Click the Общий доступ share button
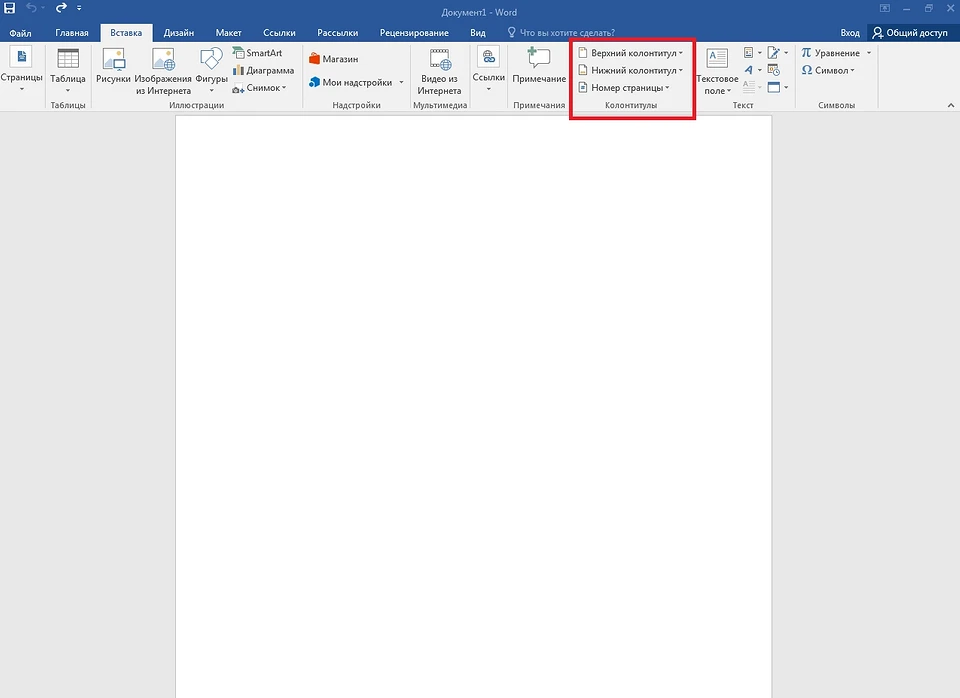The width and height of the screenshot is (960, 698). (910, 33)
